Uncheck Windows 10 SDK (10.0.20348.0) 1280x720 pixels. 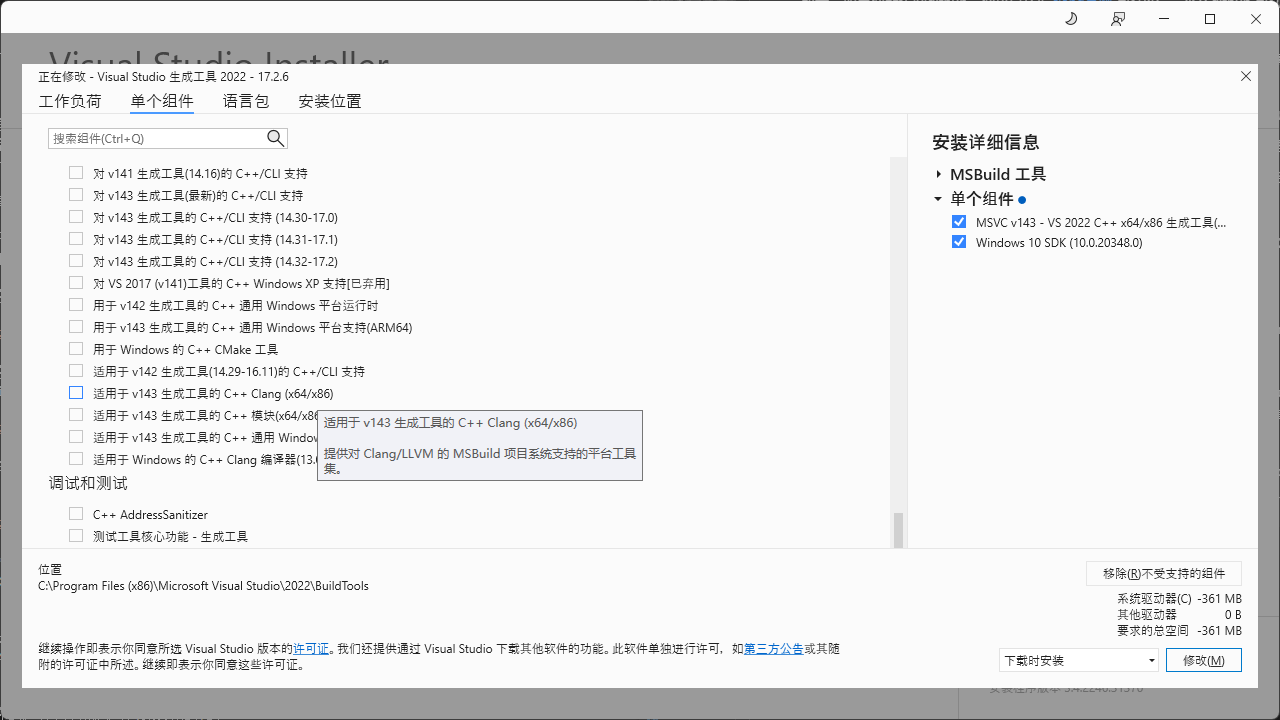[959, 241]
